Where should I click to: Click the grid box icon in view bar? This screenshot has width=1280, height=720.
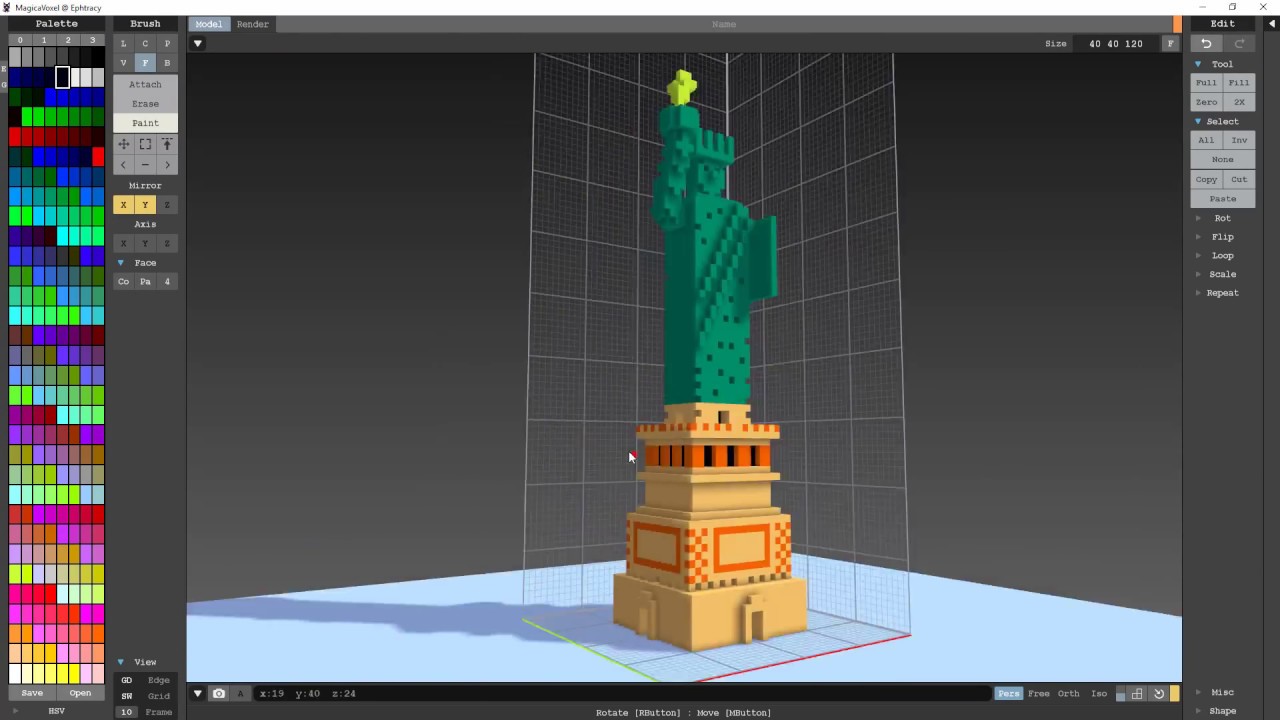point(1137,693)
